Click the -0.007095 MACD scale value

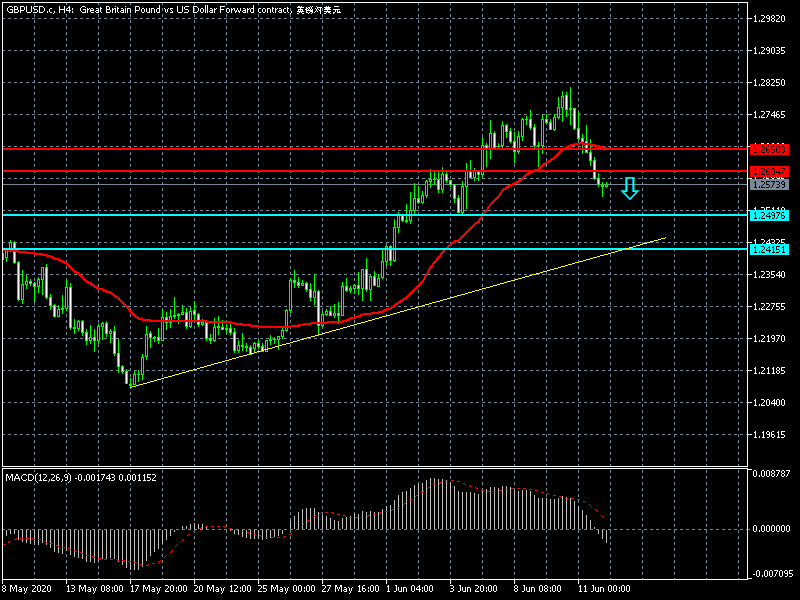[x=771, y=573]
